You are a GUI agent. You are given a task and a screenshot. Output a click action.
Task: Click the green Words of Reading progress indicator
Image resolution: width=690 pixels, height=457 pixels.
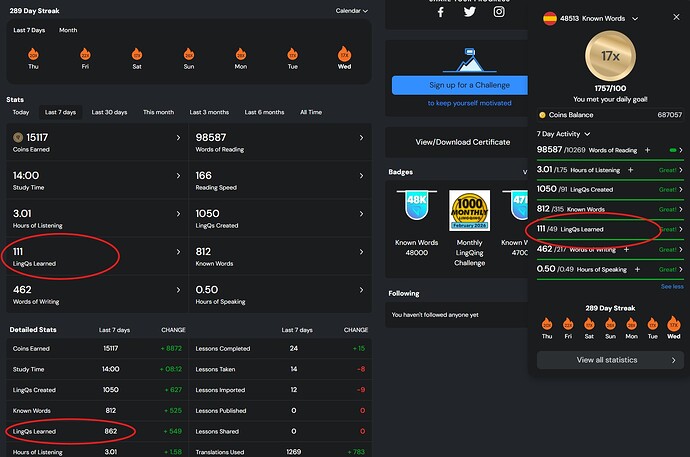673,150
